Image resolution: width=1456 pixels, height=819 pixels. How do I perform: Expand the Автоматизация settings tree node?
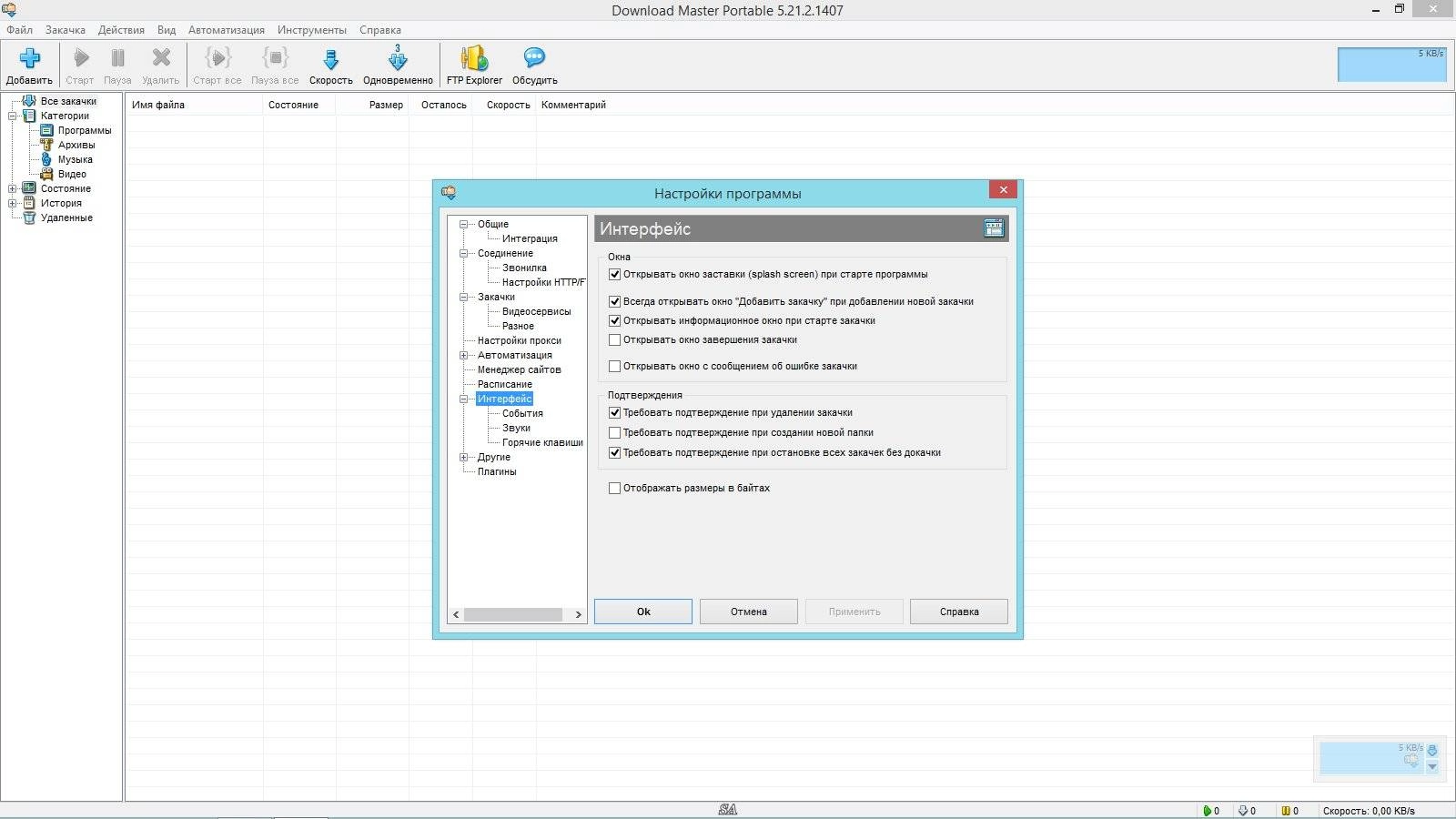[463, 355]
